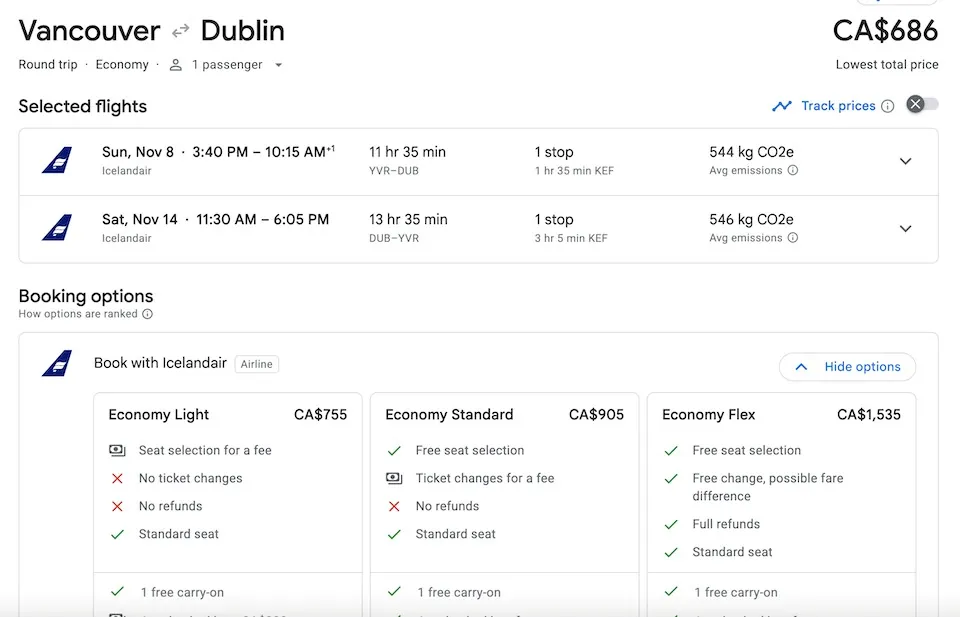960x617 pixels.
Task: Click checkmark beside Economy Light Standard seat
Action: pyautogui.click(x=117, y=534)
